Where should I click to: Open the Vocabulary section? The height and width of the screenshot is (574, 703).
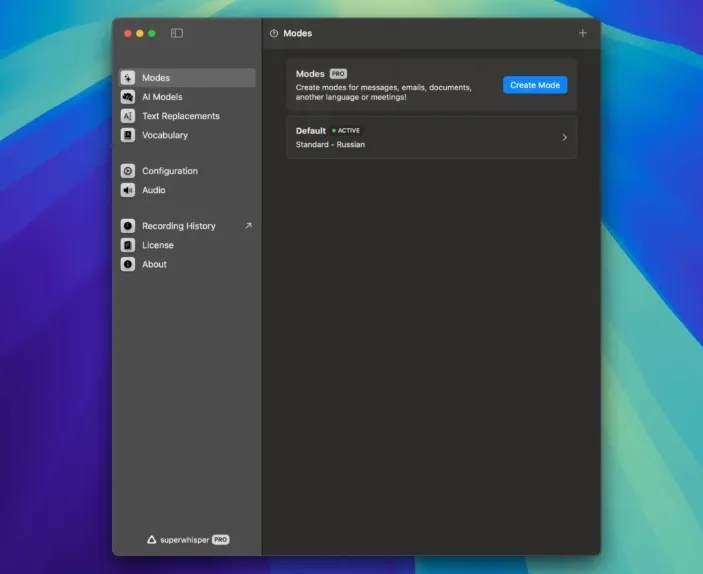[165, 135]
